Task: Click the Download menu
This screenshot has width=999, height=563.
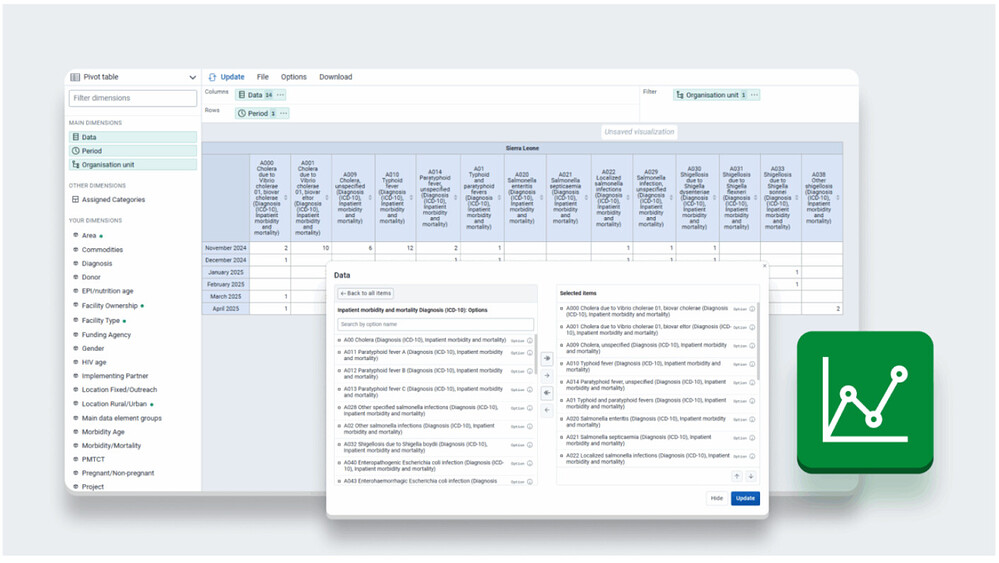Action: click(x=335, y=77)
